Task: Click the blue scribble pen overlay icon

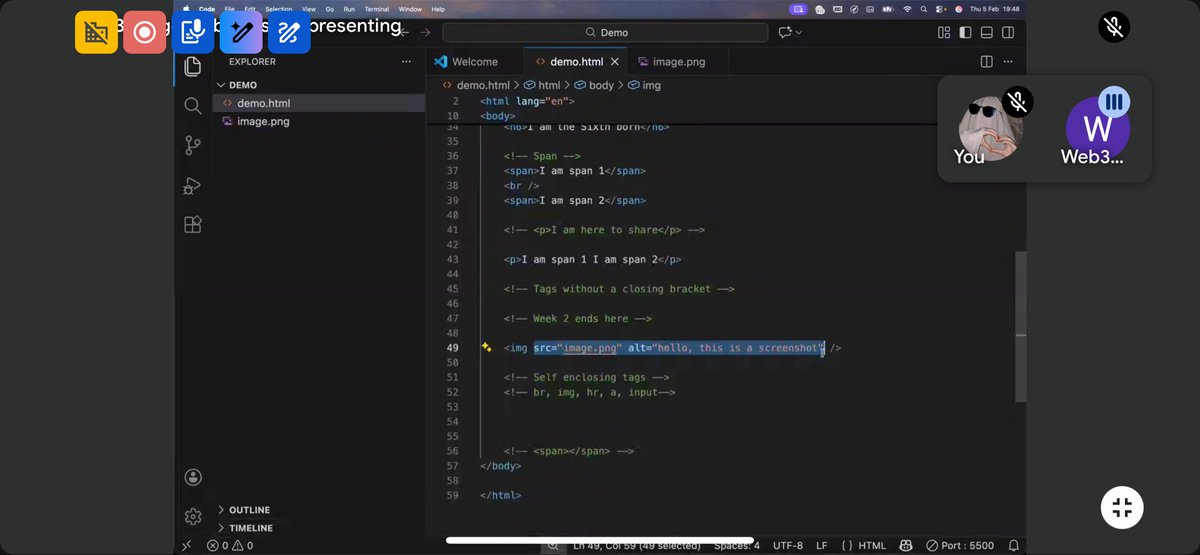Action: pyautogui.click(x=289, y=32)
